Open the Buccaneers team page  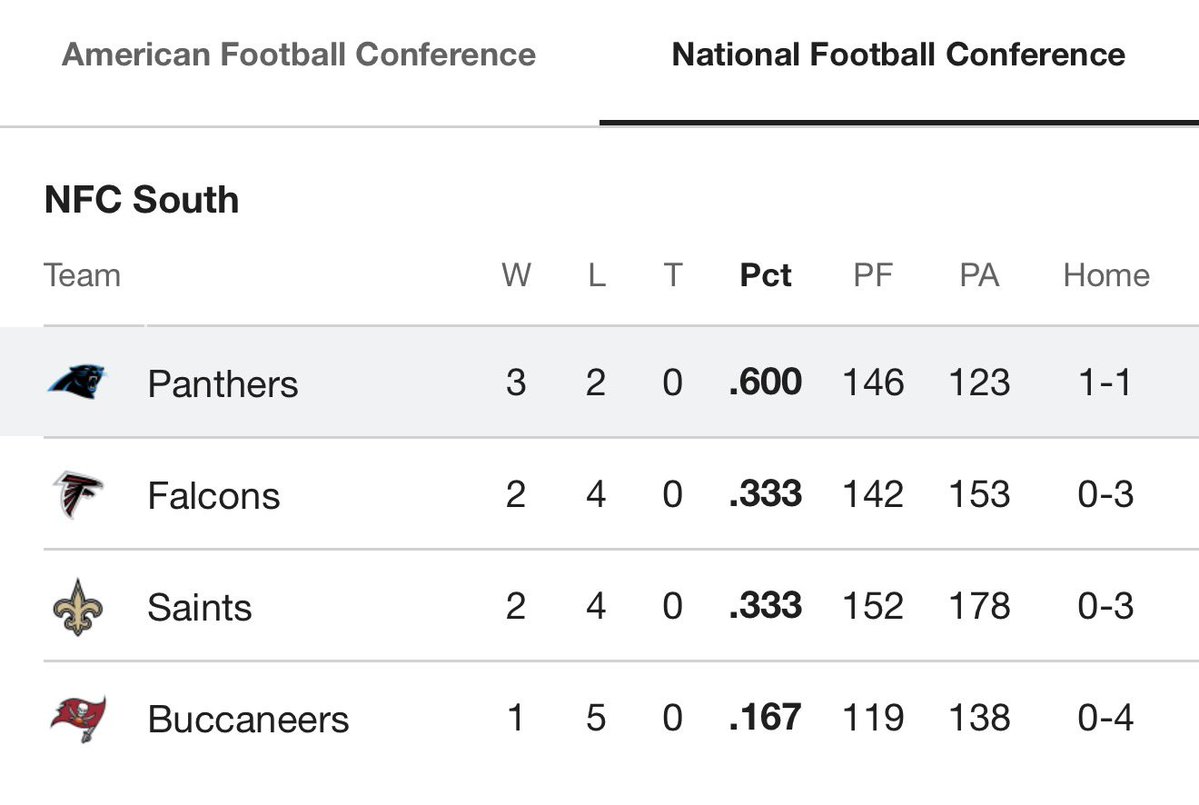[249, 719]
